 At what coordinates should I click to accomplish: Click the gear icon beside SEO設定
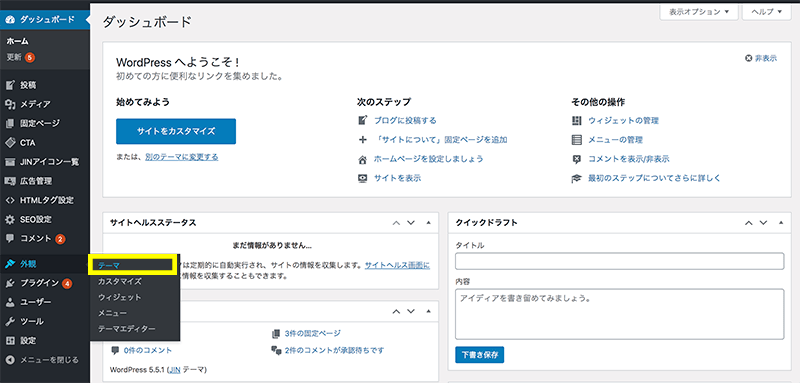[10, 219]
